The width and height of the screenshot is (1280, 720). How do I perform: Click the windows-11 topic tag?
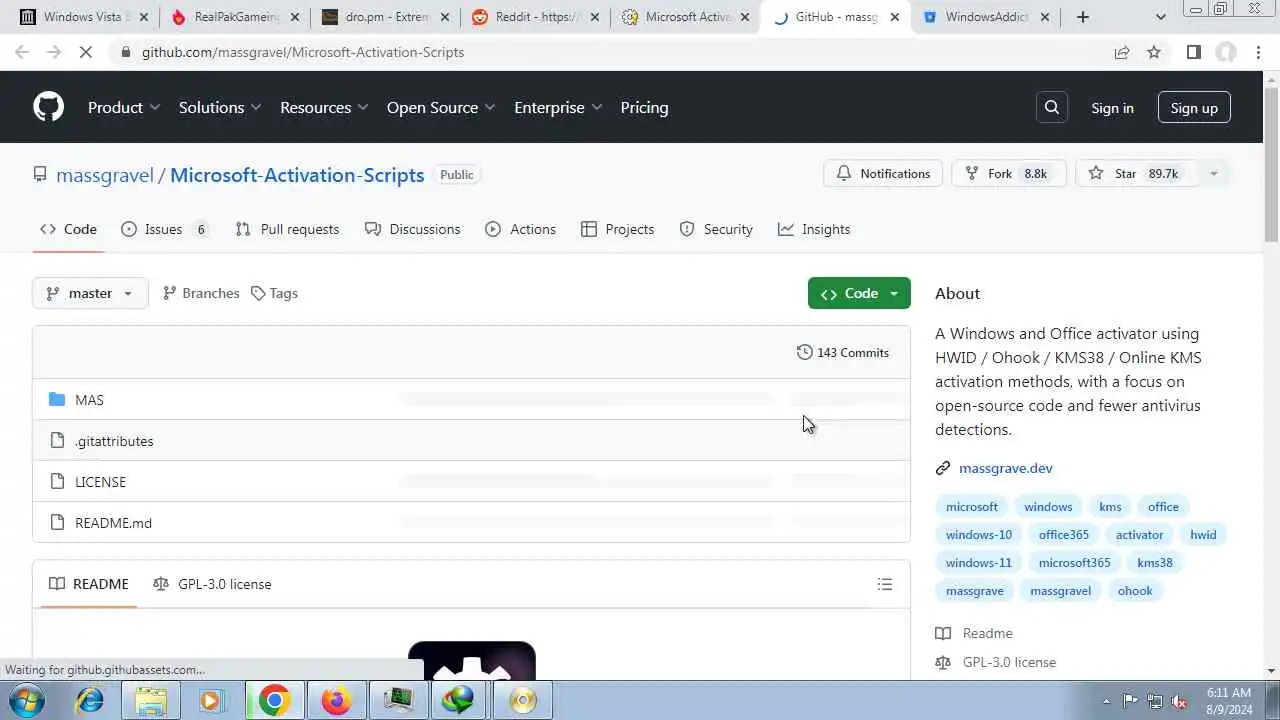tap(979, 563)
